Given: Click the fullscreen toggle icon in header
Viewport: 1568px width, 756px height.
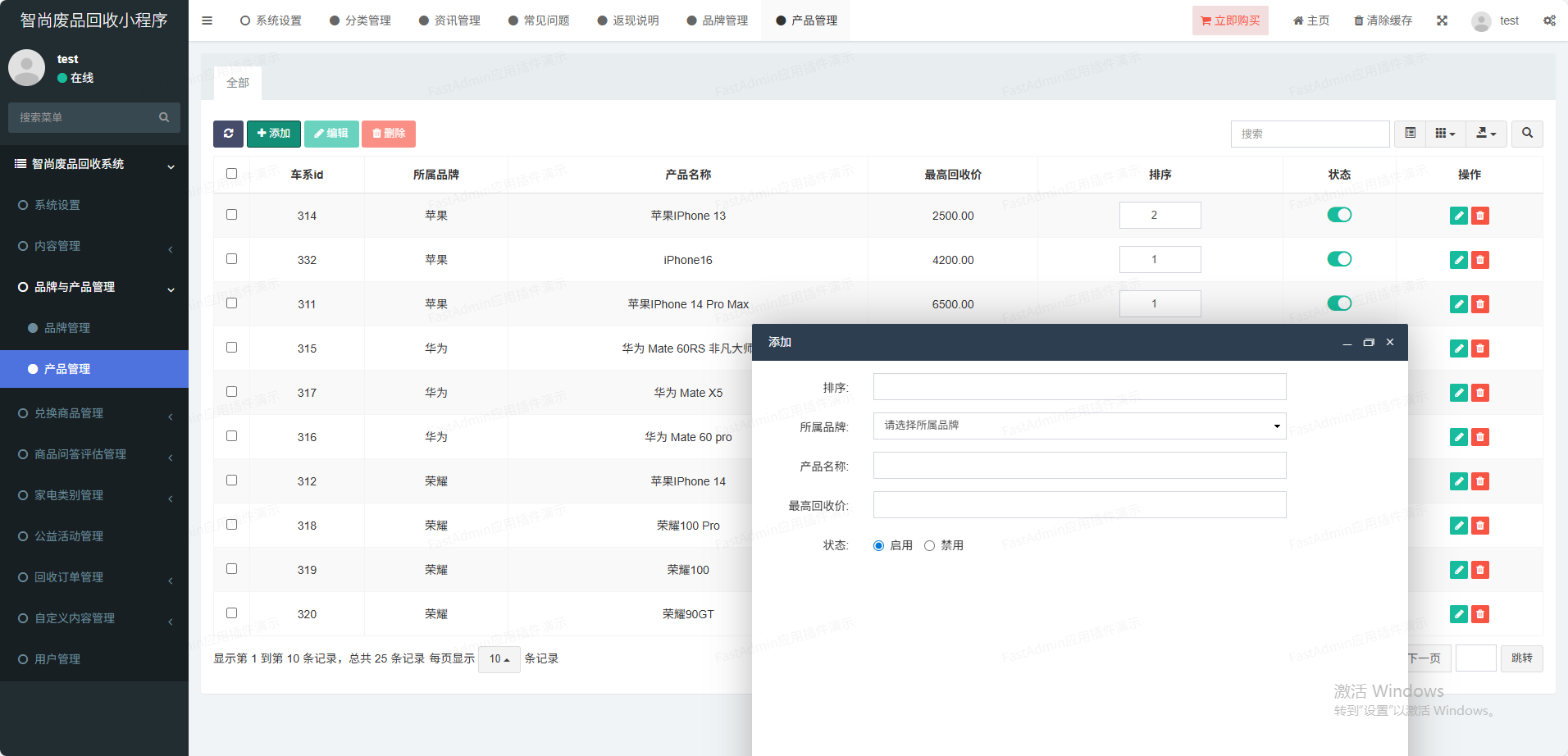Looking at the screenshot, I should click(x=1442, y=20).
